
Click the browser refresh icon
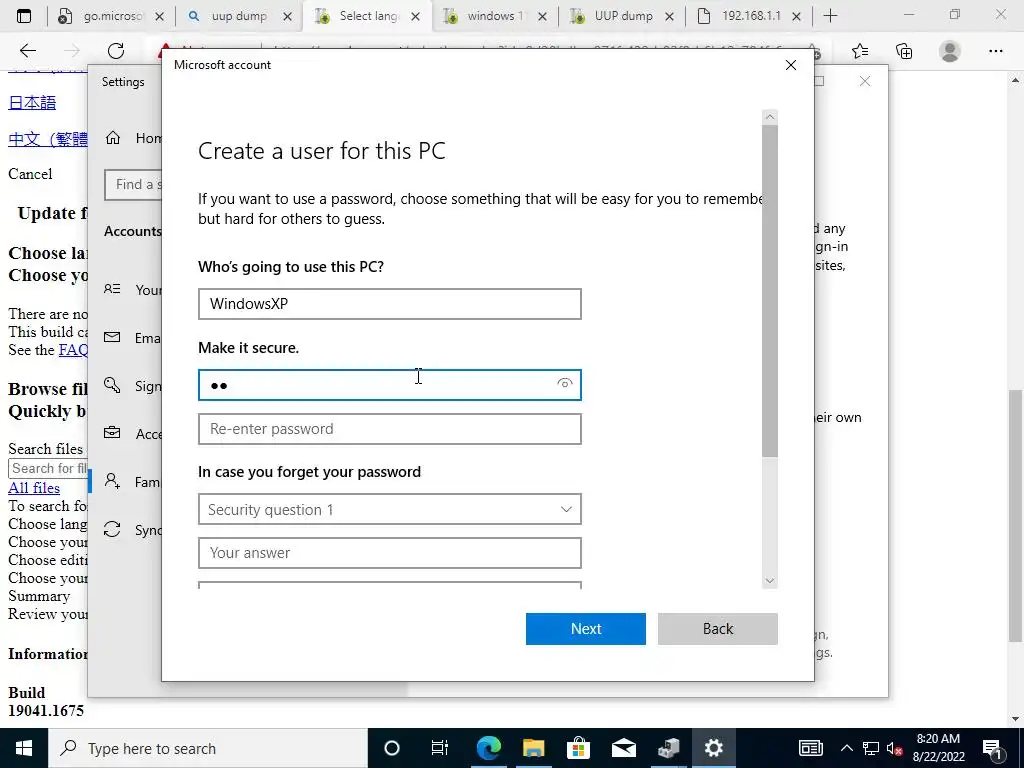click(116, 51)
